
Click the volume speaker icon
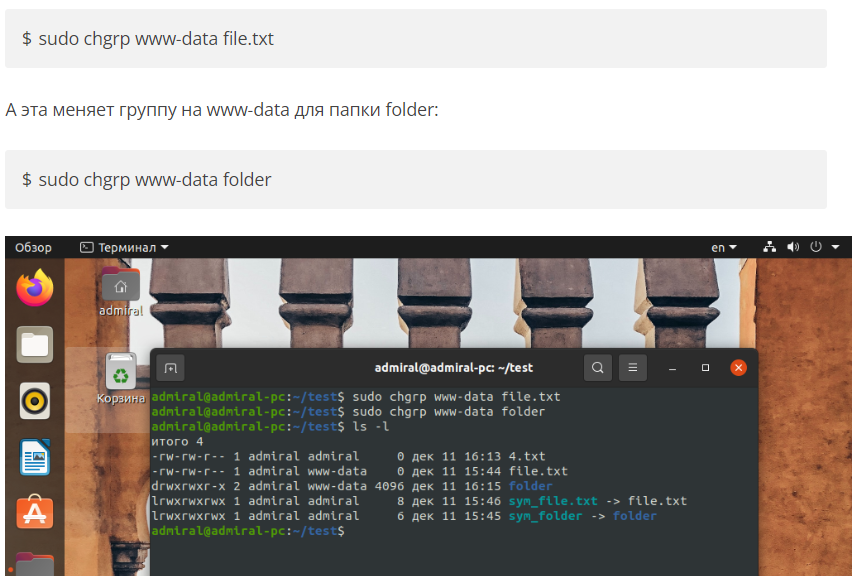click(793, 247)
